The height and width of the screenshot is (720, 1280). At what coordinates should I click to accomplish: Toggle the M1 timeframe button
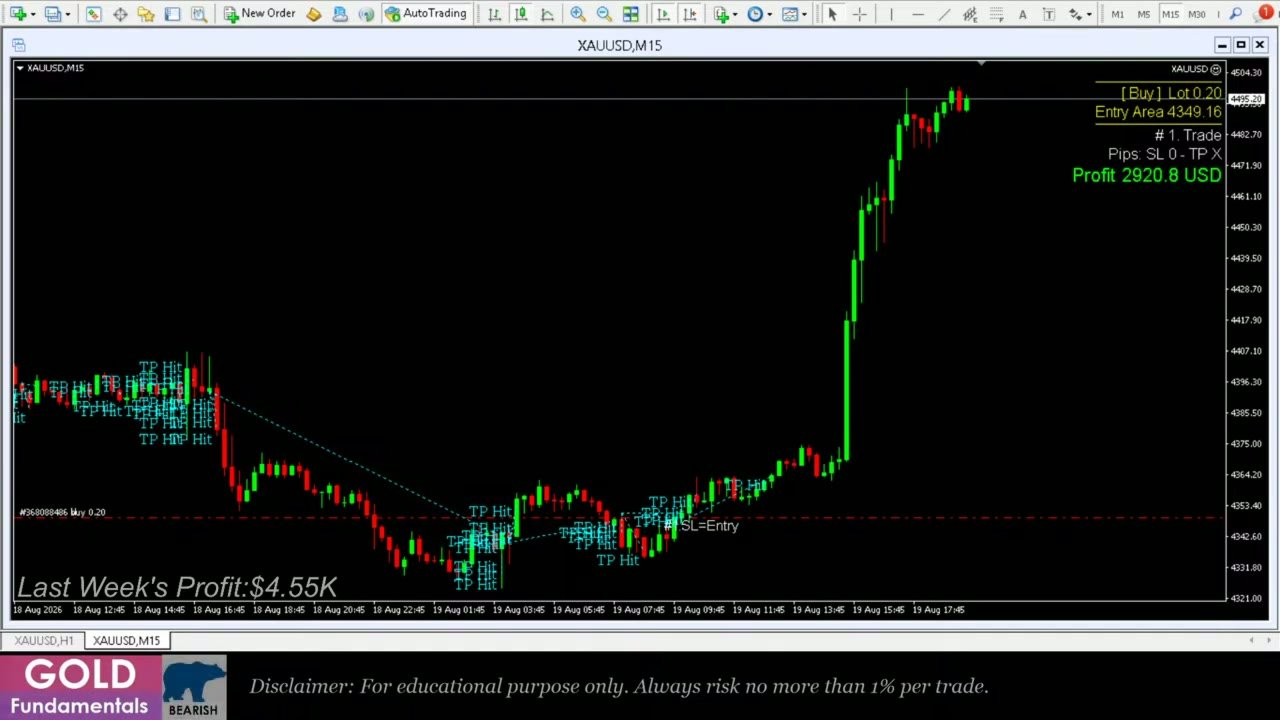1117,14
